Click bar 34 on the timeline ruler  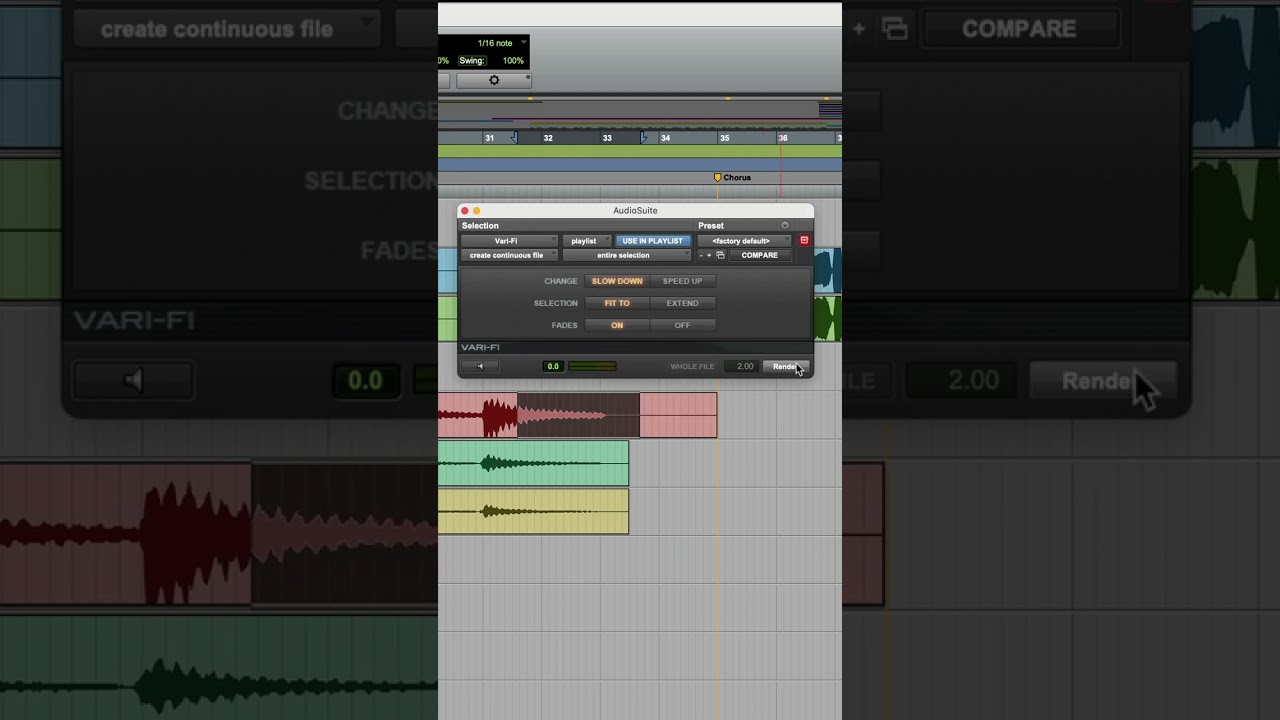[666, 138]
